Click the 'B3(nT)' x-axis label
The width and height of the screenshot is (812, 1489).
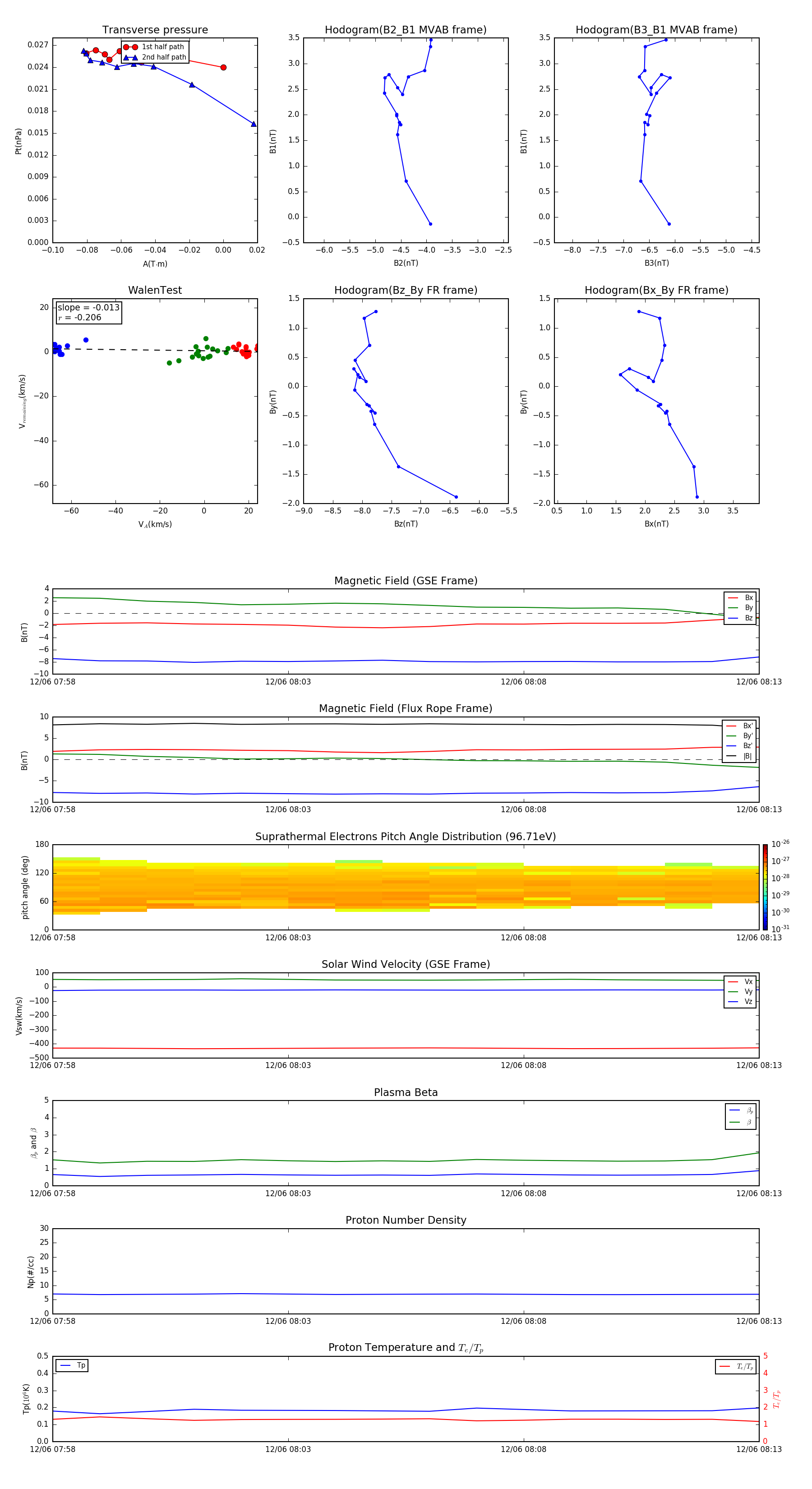point(656,263)
